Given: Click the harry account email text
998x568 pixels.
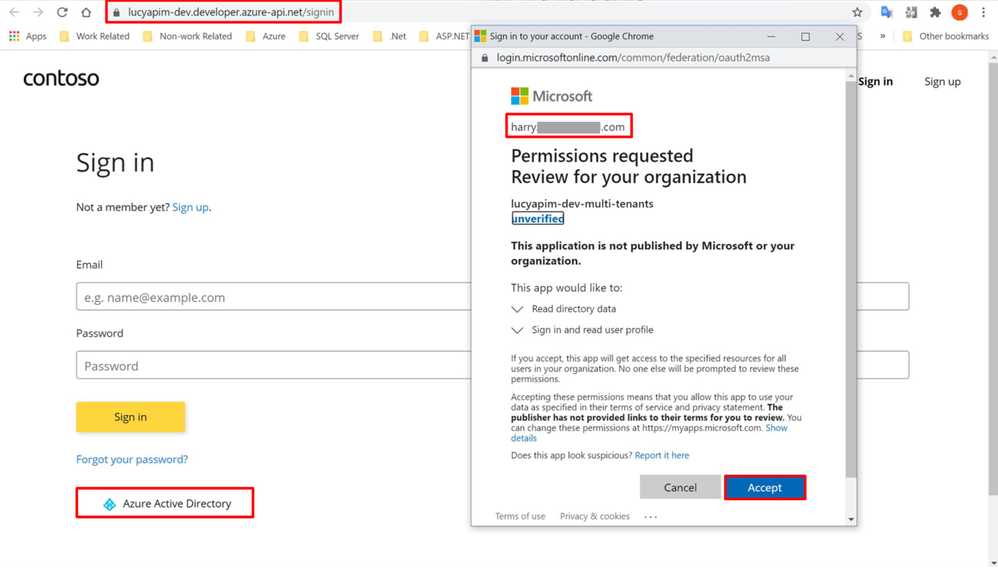Looking at the screenshot, I should (x=568, y=127).
